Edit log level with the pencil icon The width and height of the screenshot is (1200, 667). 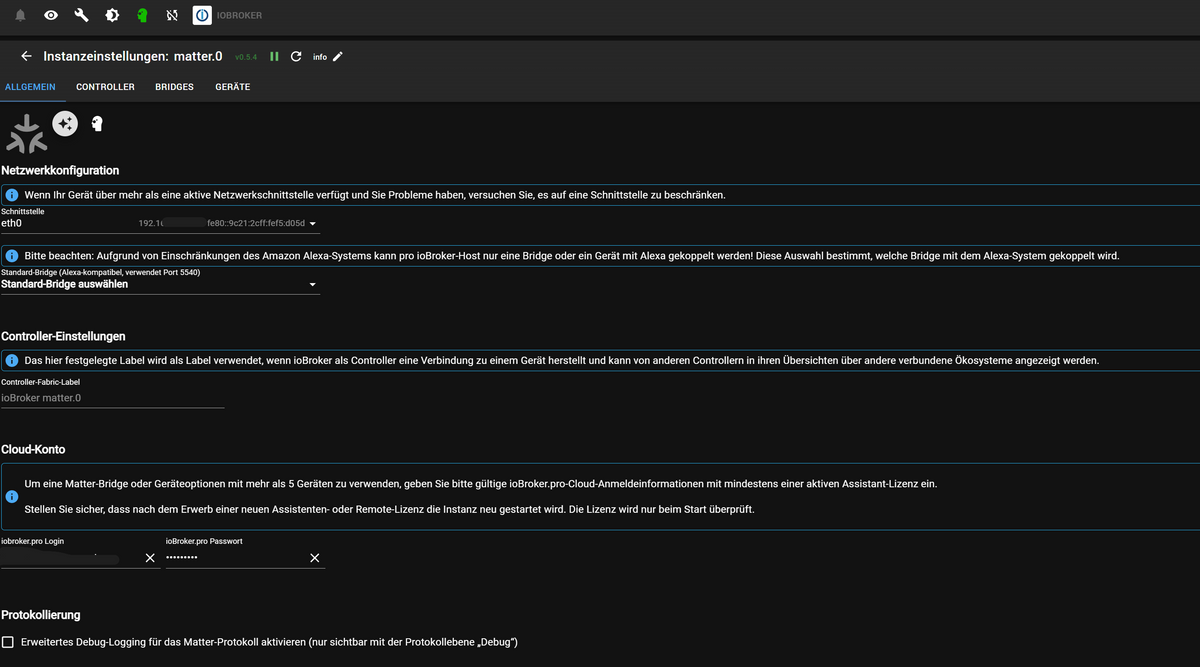338,57
